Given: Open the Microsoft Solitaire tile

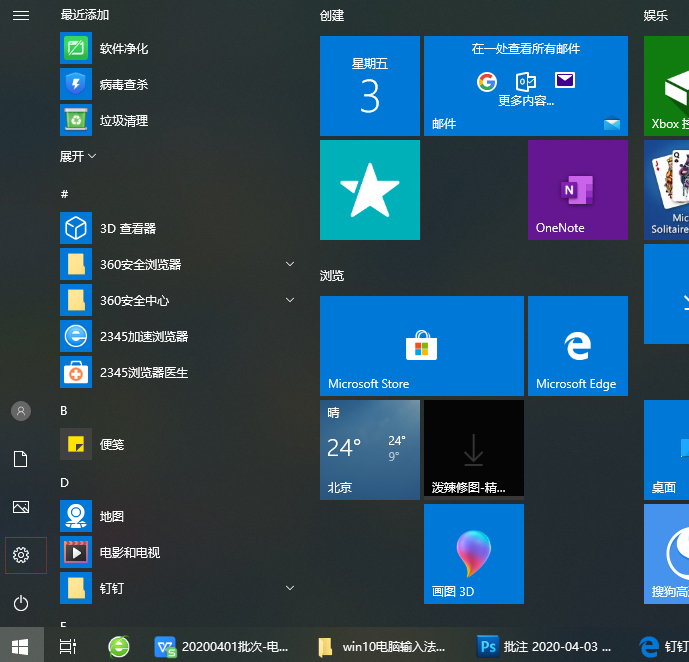Looking at the screenshot, I should [667, 190].
